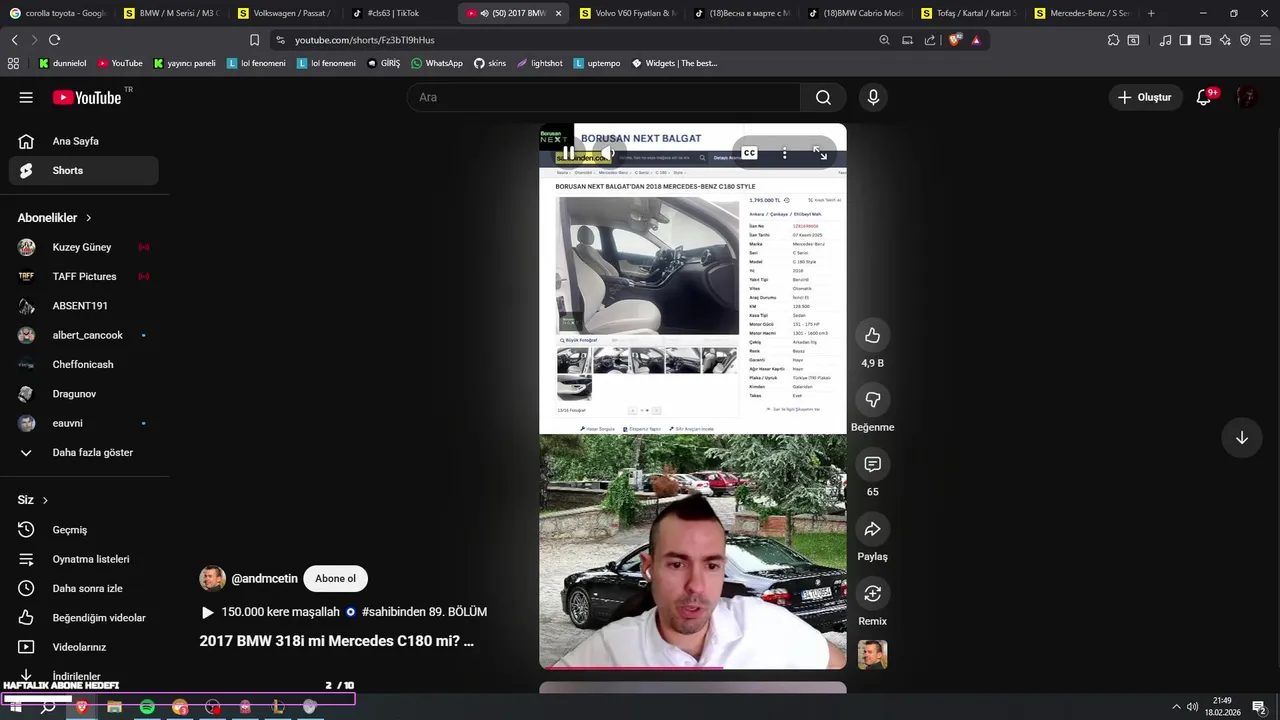Toggle closed captions on the Short
Viewport: 1280px width, 720px height.
[749, 153]
